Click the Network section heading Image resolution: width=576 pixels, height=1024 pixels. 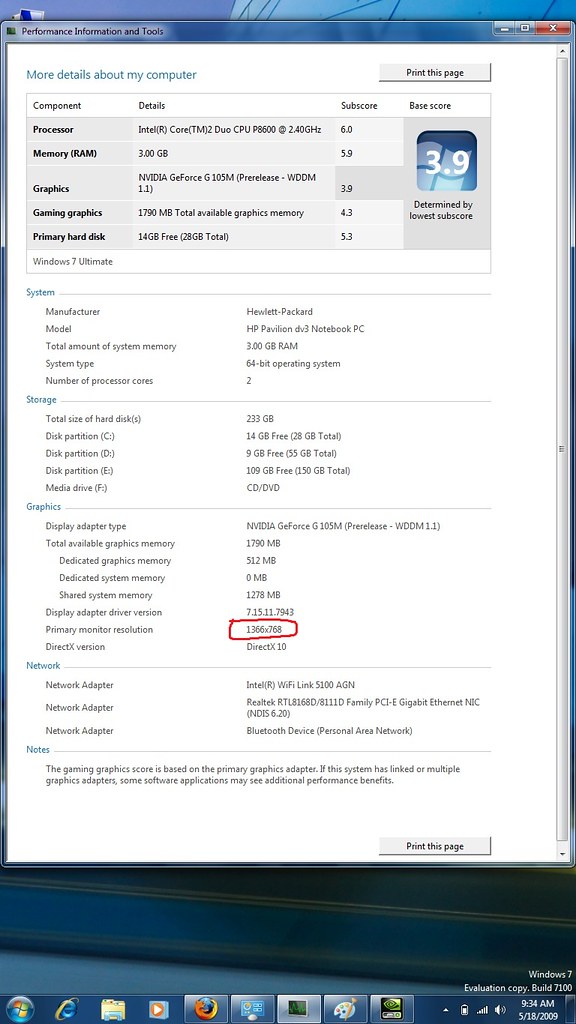[x=43, y=665]
